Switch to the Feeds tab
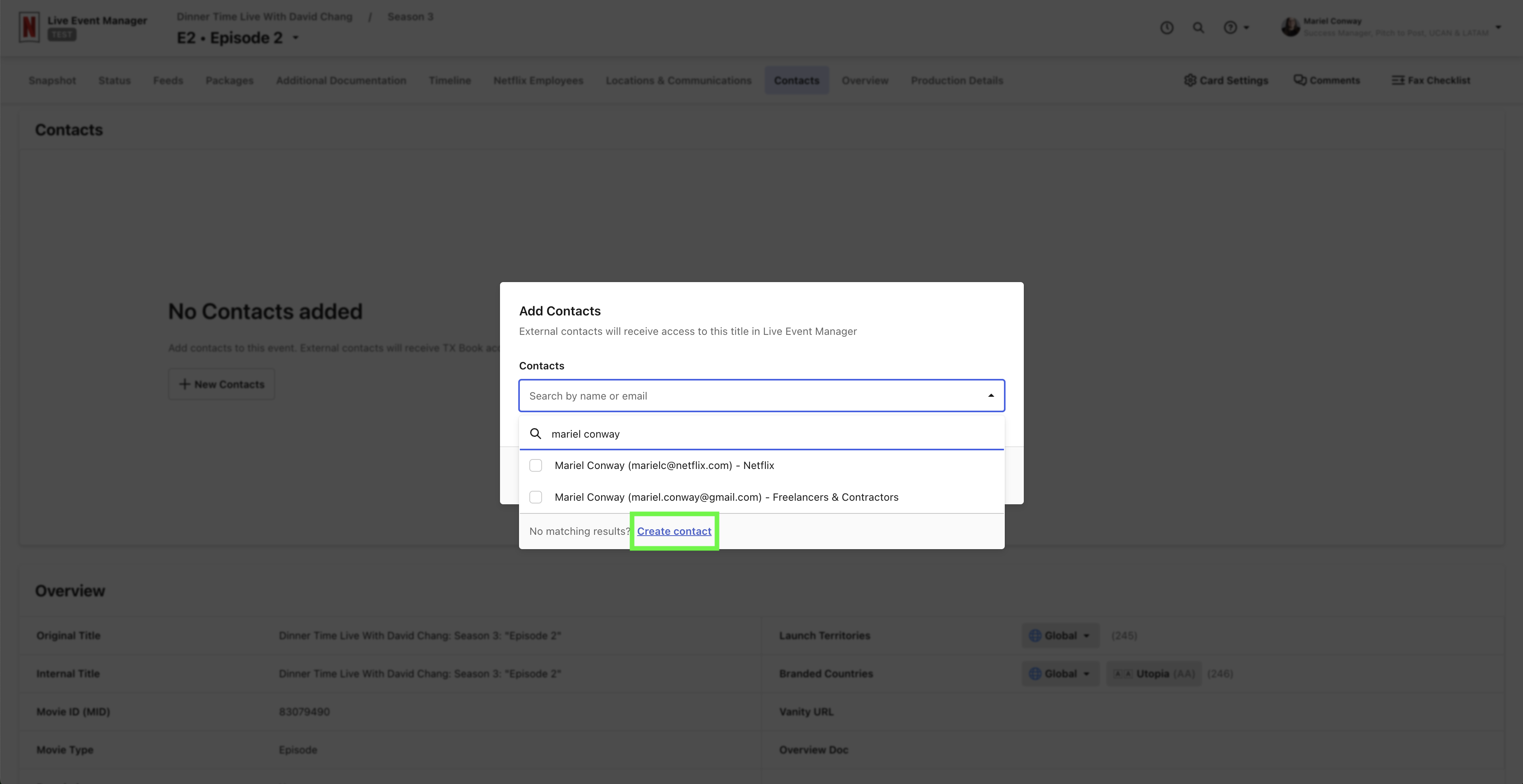The image size is (1523, 784). (x=168, y=81)
